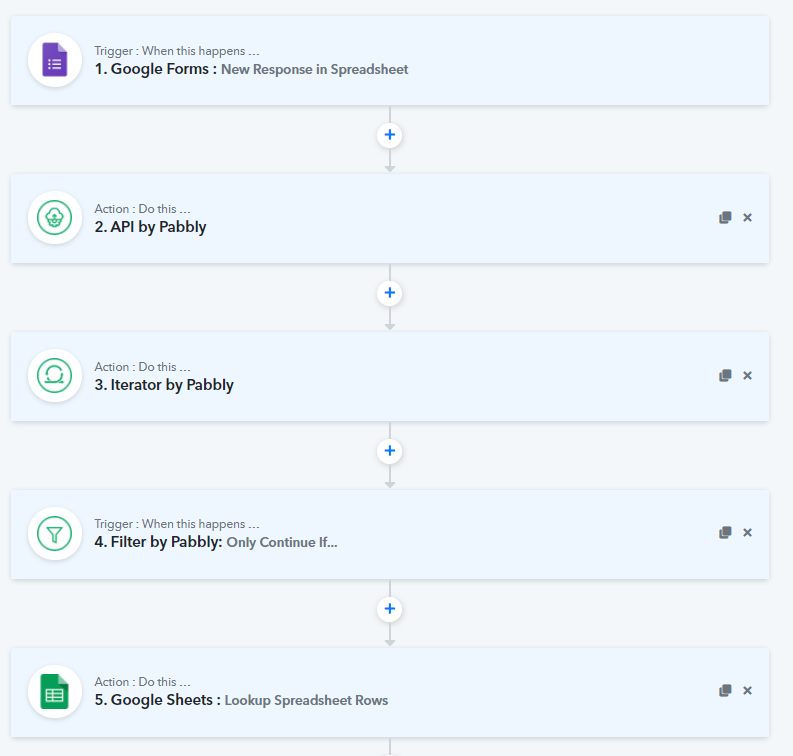Open step 2. API by Pabbly title
Viewport: 793px width, 756px height.
pyautogui.click(x=150, y=227)
